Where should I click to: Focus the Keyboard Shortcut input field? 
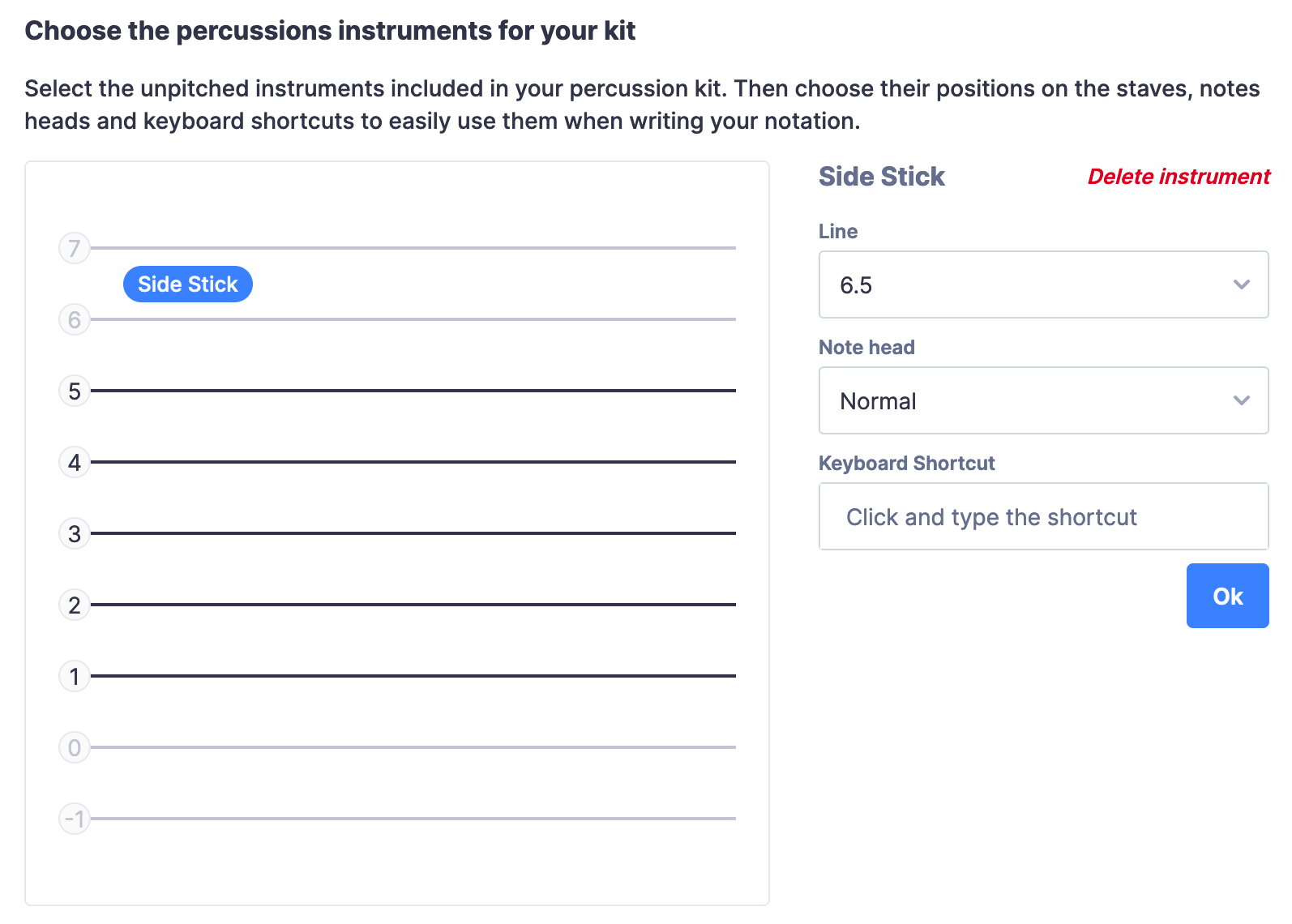click(x=1044, y=516)
